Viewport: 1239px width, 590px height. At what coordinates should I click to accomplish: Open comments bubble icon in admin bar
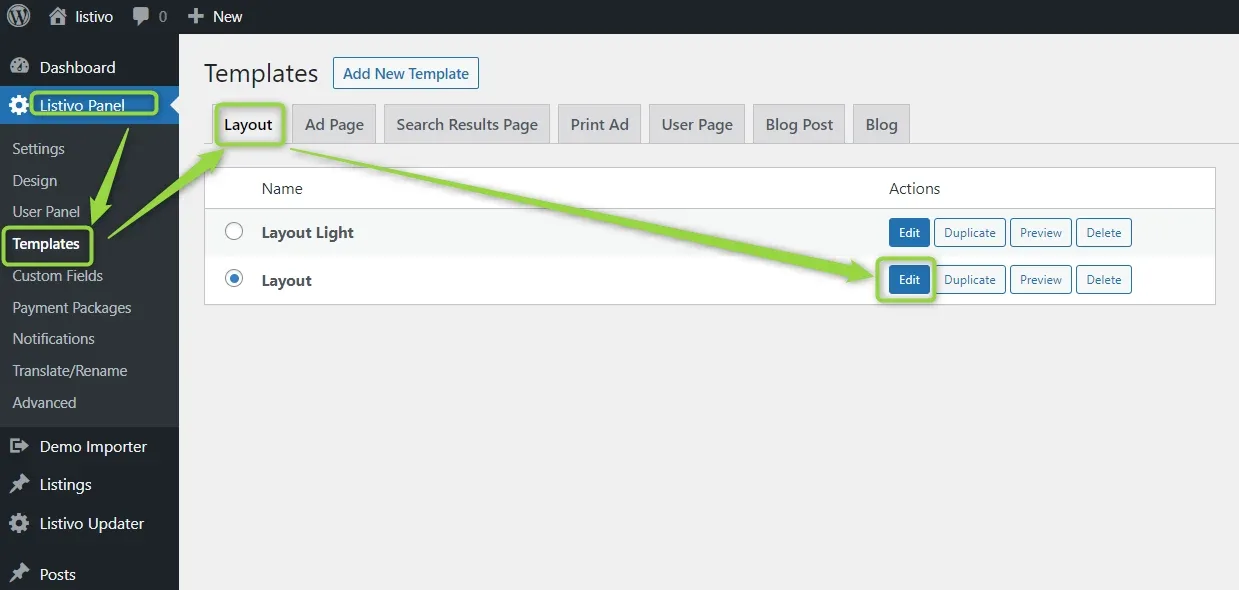coord(142,16)
